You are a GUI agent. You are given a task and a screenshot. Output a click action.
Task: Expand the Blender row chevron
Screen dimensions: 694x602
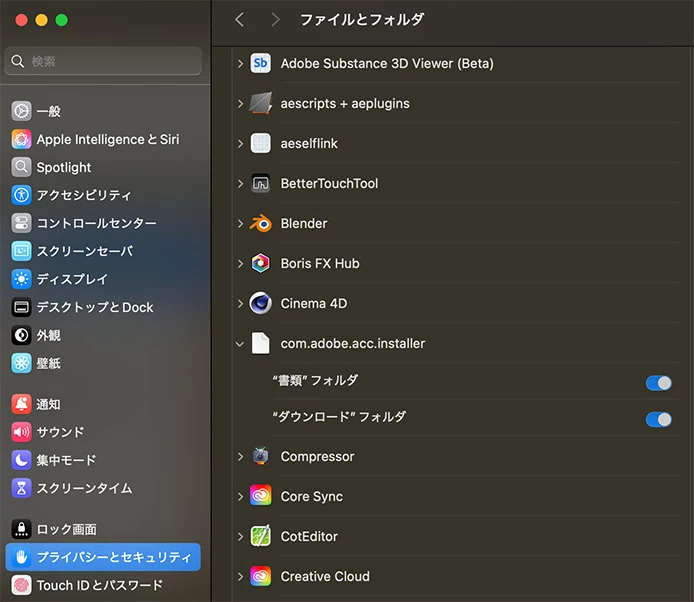[x=240, y=224]
